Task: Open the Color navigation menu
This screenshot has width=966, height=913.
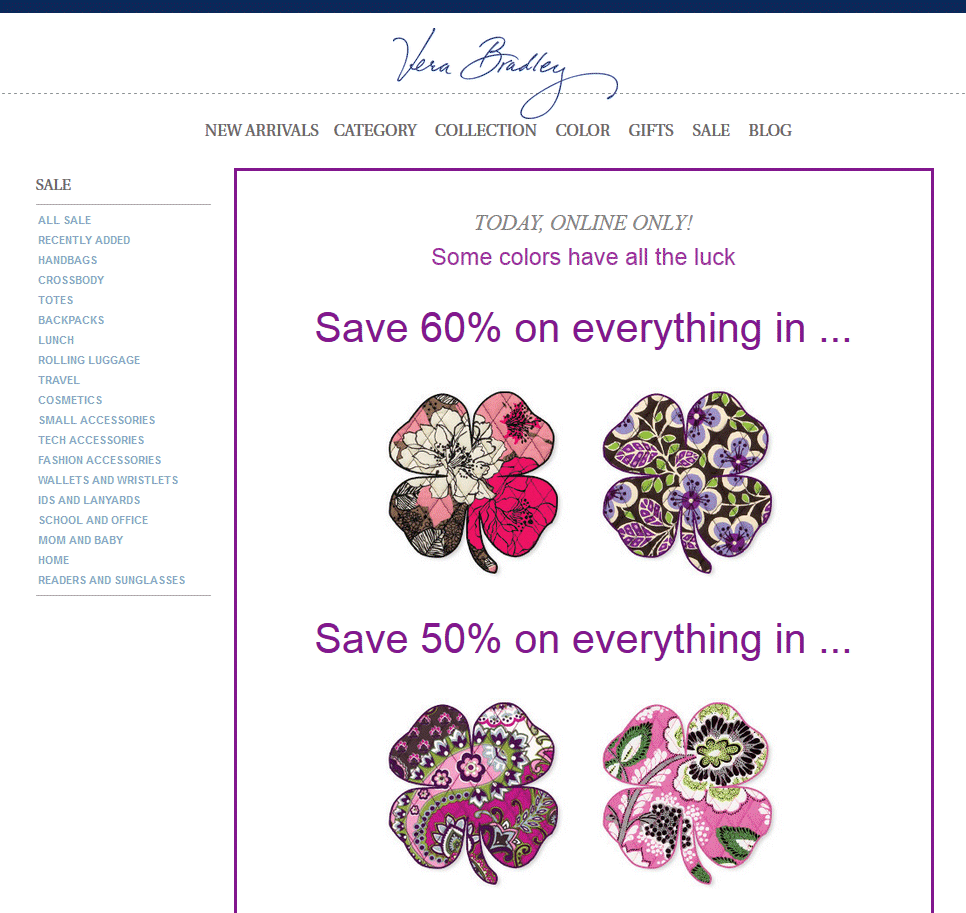Action: point(582,131)
